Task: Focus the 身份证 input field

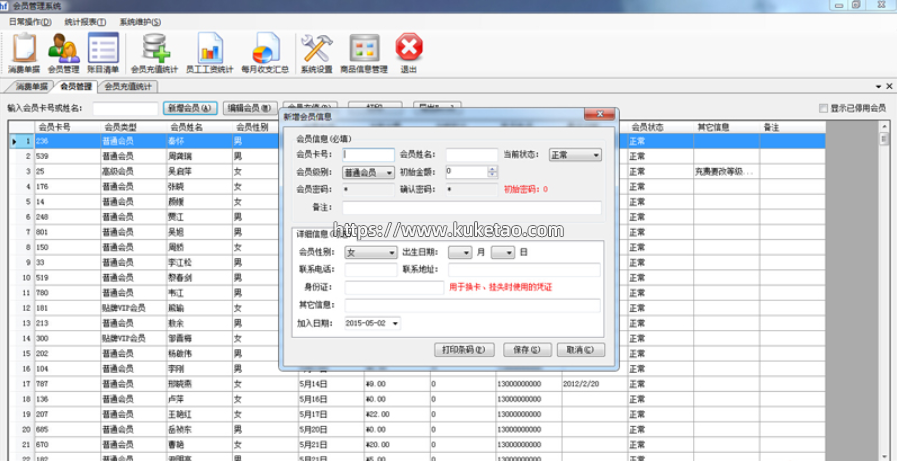Action: tap(394, 288)
